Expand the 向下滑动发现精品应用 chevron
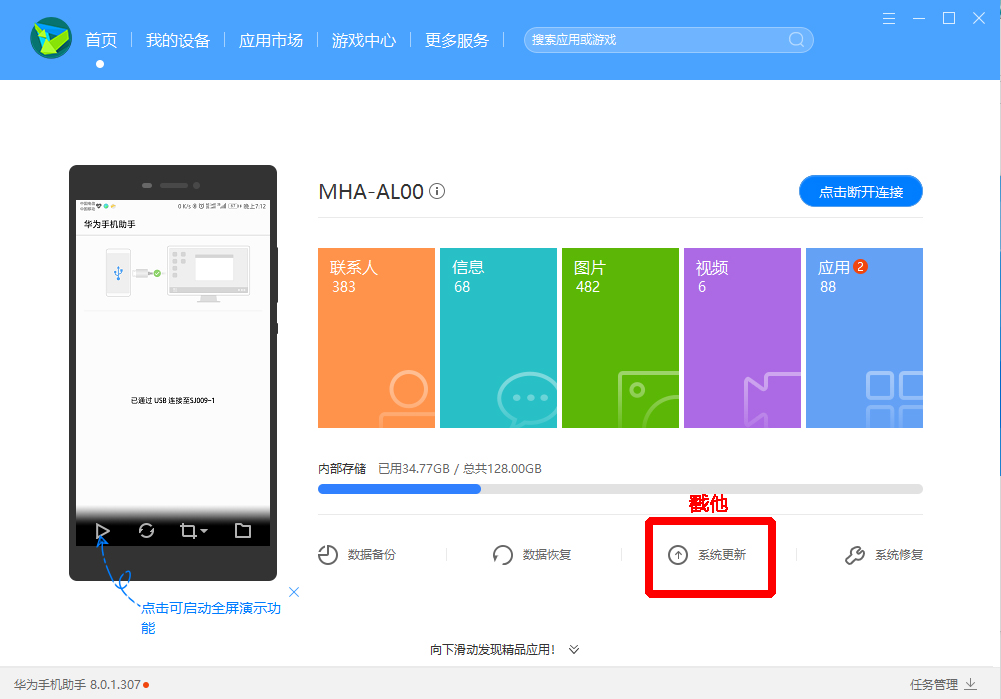The width and height of the screenshot is (1001, 699). pyautogui.click(x=574, y=649)
